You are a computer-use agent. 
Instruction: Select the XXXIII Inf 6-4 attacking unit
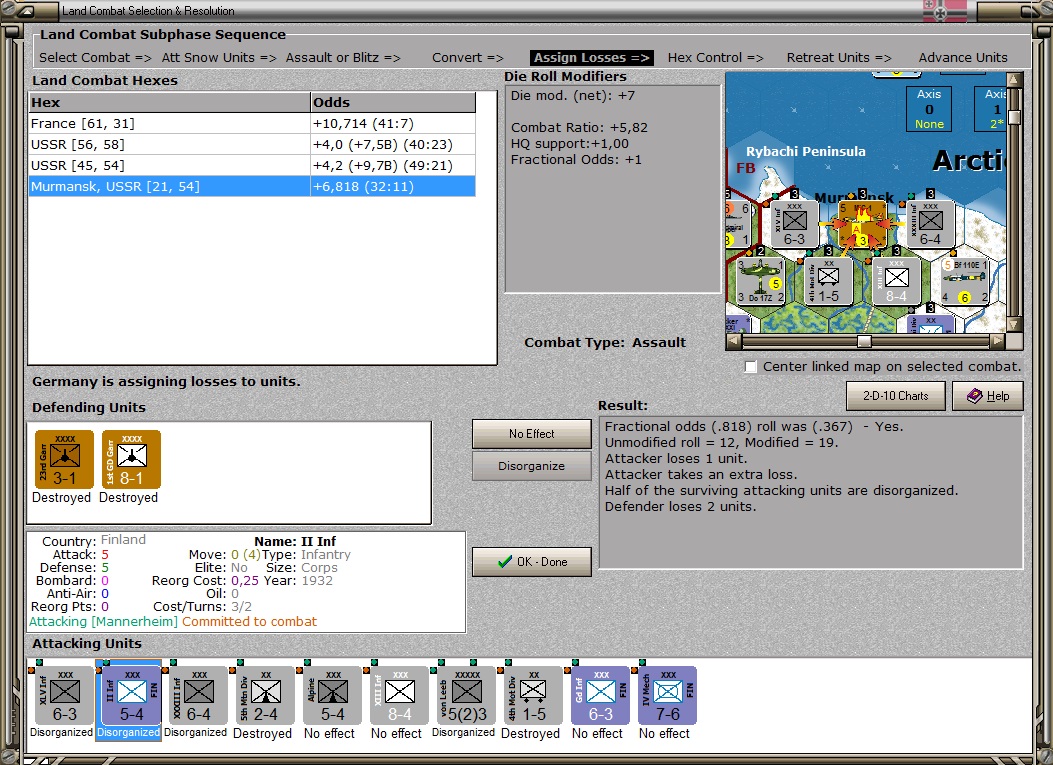[x=198, y=695]
